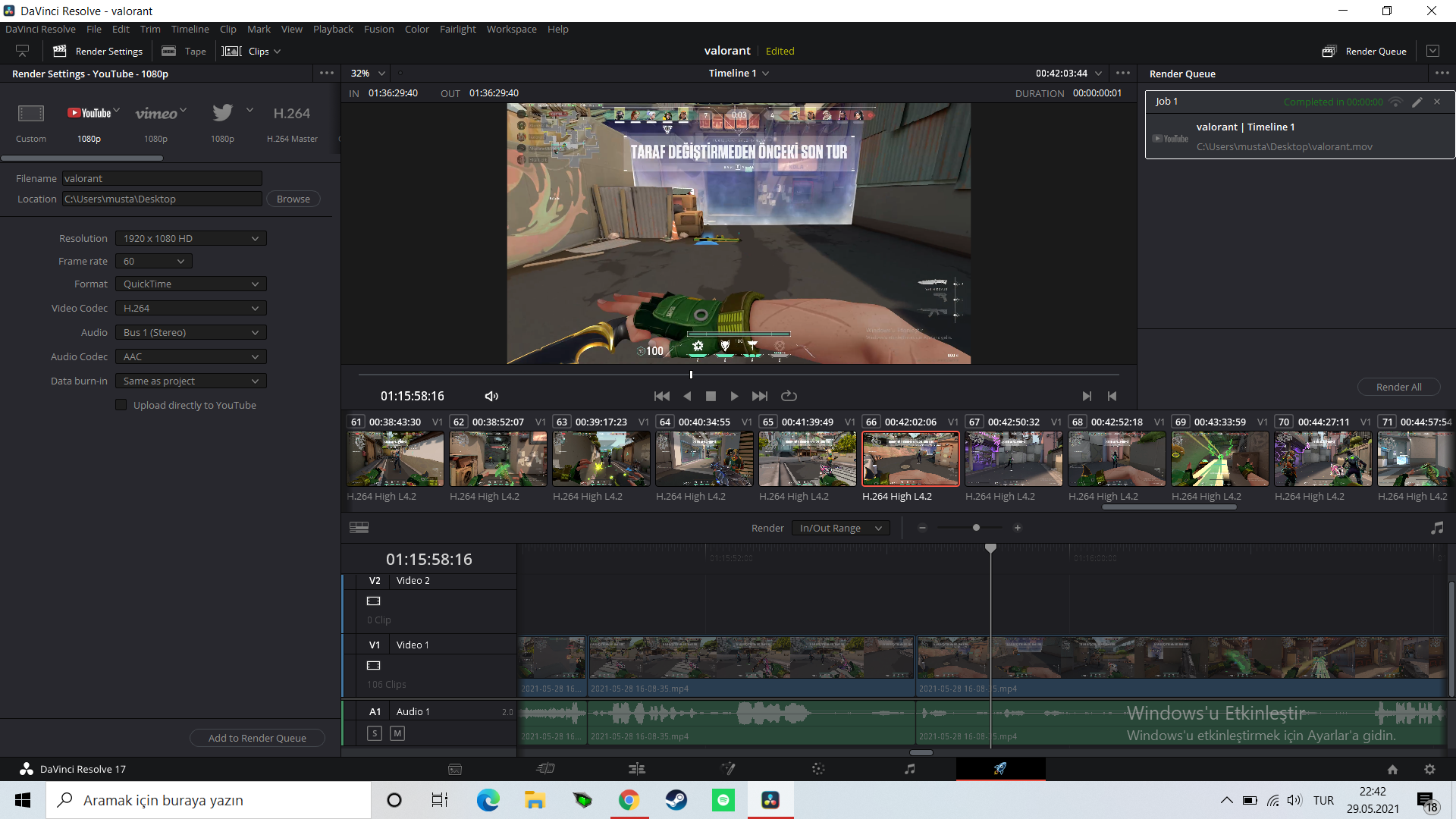The height and width of the screenshot is (819, 1456).
Task: Choose the Twitter render preset
Action: click(x=223, y=121)
